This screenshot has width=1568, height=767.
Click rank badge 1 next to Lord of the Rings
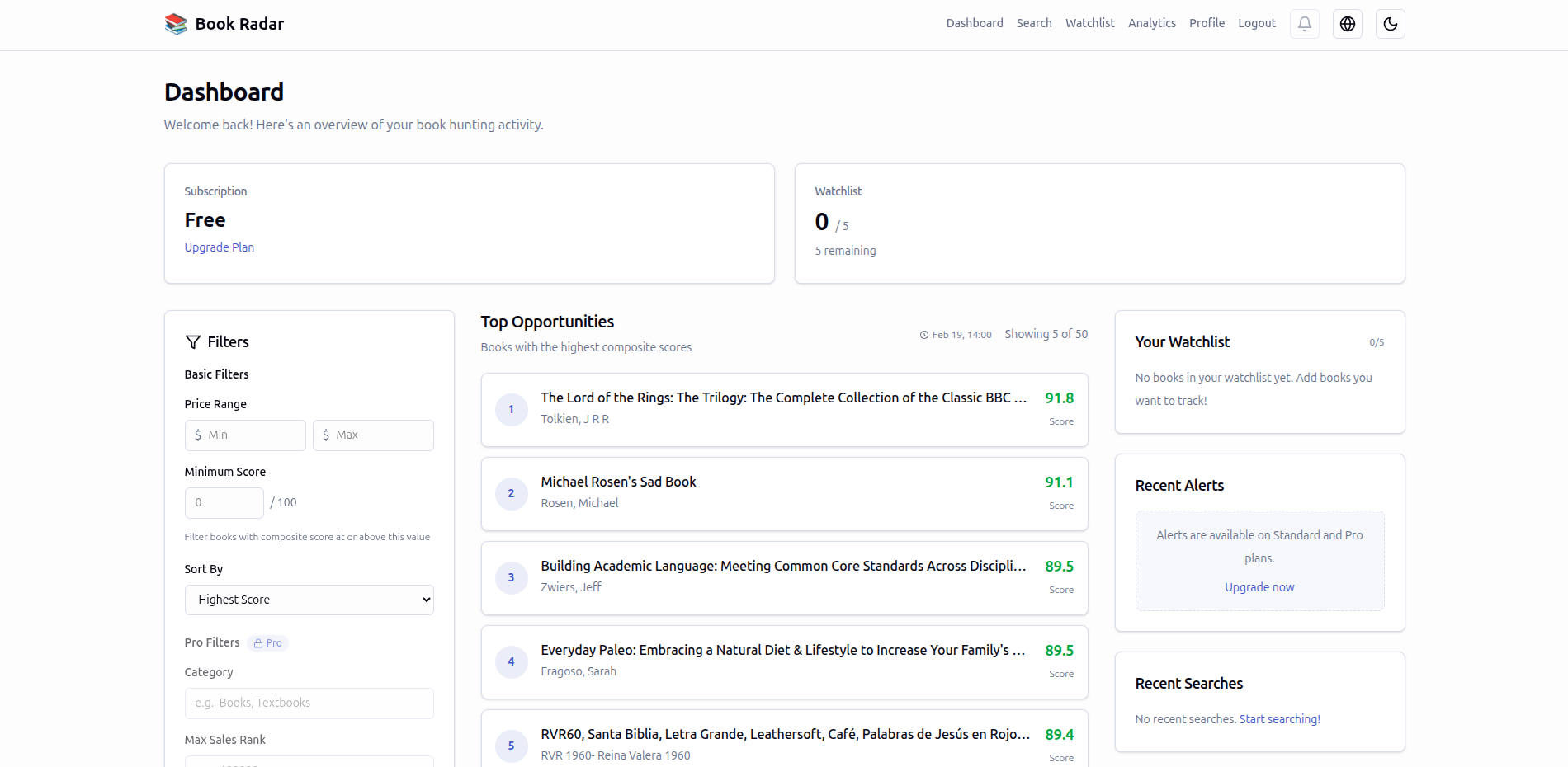click(511, 409)
